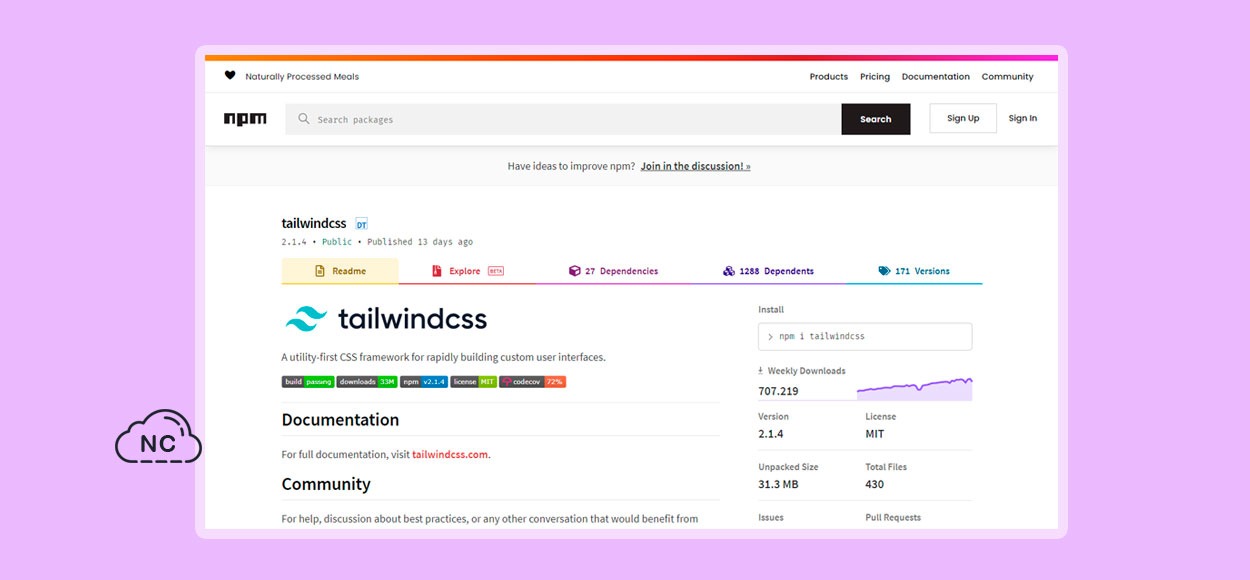Click the Explore tab's red icon

point(437,271)
